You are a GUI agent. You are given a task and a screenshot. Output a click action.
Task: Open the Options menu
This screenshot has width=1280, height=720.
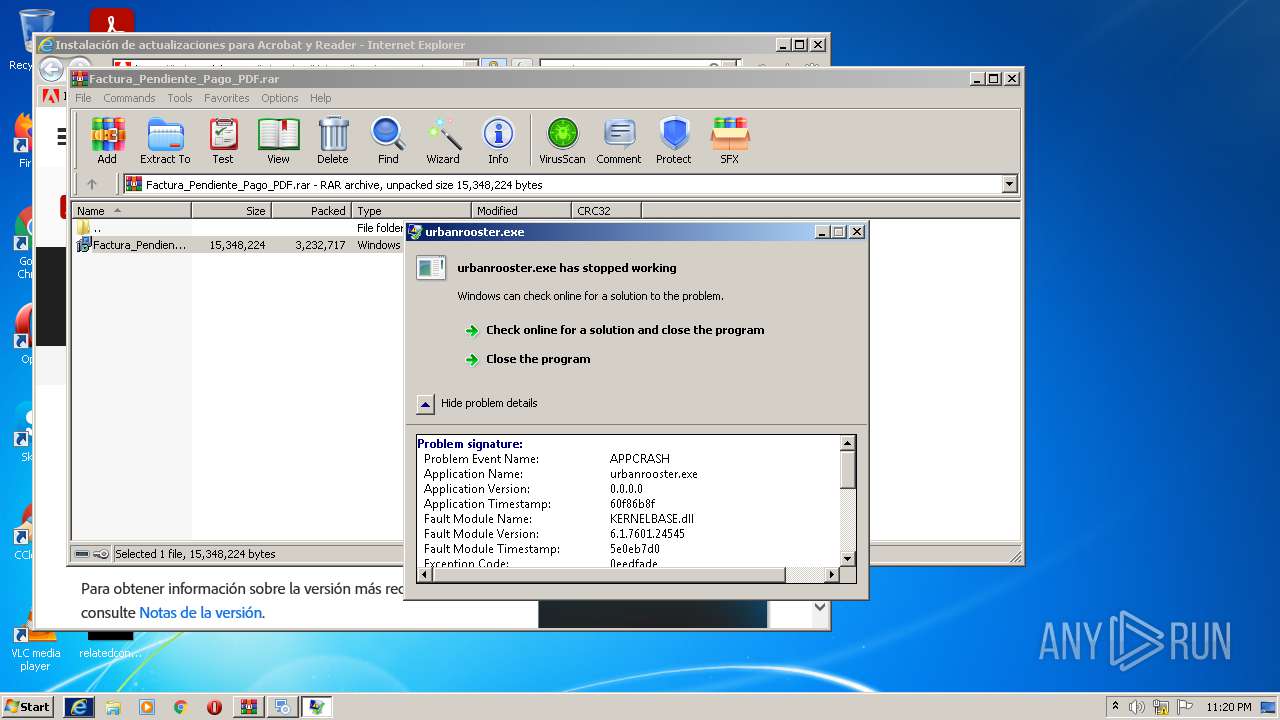click(x=280, y=98)
